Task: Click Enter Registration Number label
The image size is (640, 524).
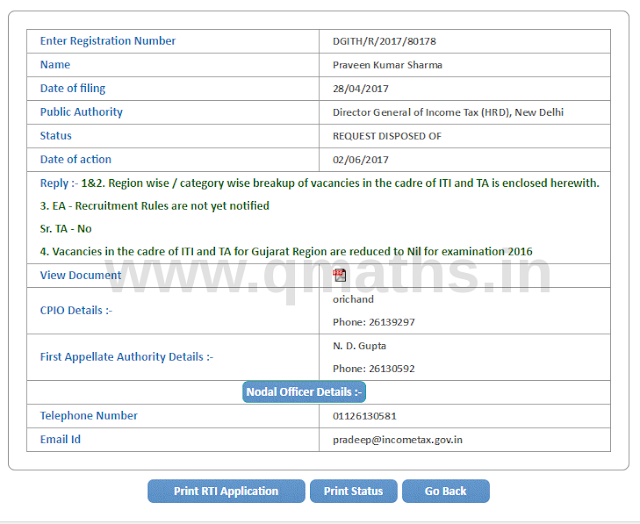Action: [x=108, y=41]
